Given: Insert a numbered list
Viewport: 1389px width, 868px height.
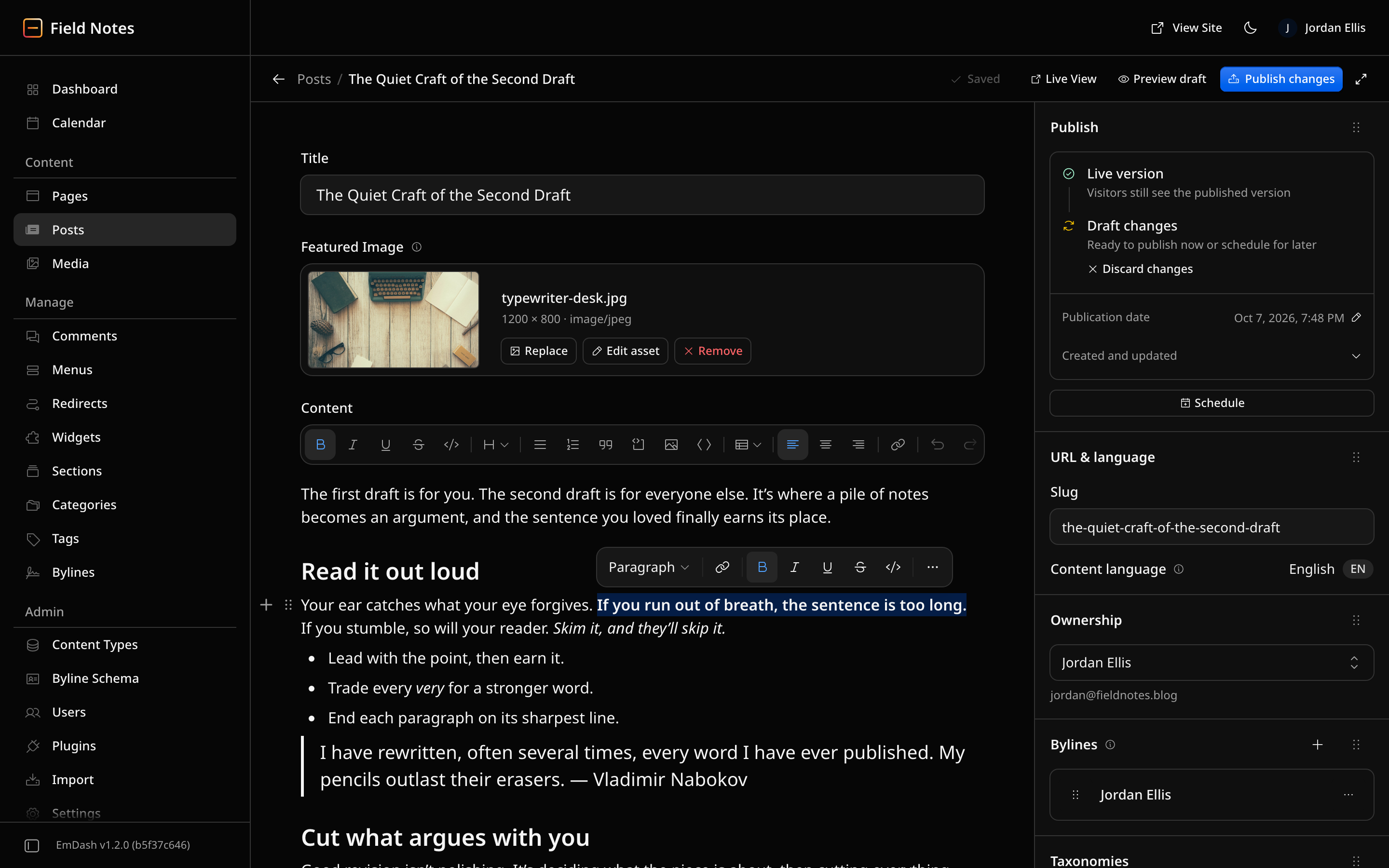Looking at the screenshot, I should pos(573,444).
